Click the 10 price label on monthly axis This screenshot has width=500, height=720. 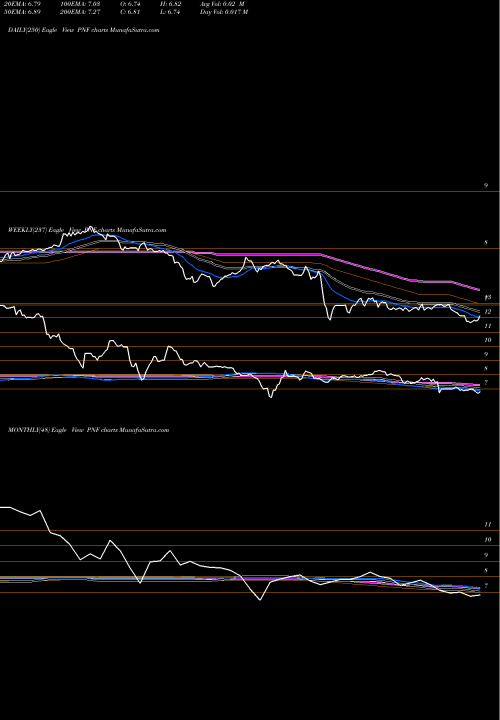coord(488,540)
